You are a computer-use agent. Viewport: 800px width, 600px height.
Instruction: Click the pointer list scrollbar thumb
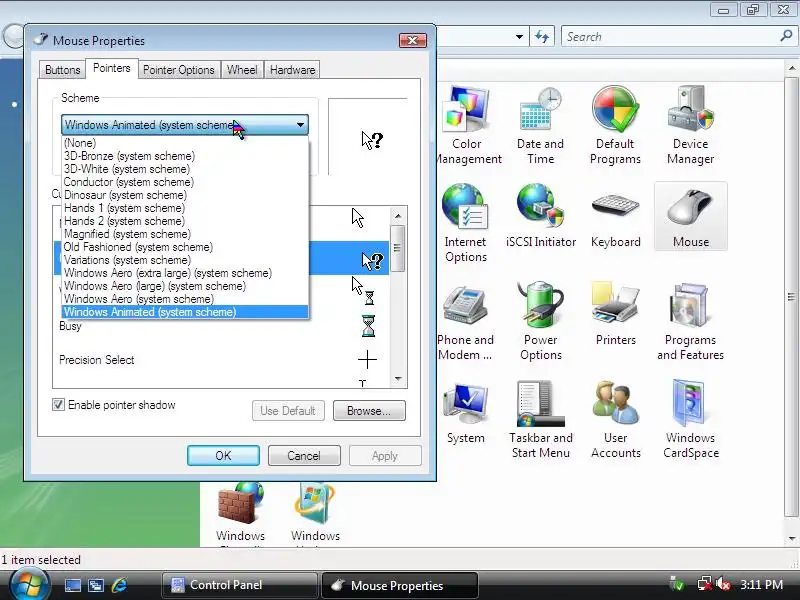[398, 248]
